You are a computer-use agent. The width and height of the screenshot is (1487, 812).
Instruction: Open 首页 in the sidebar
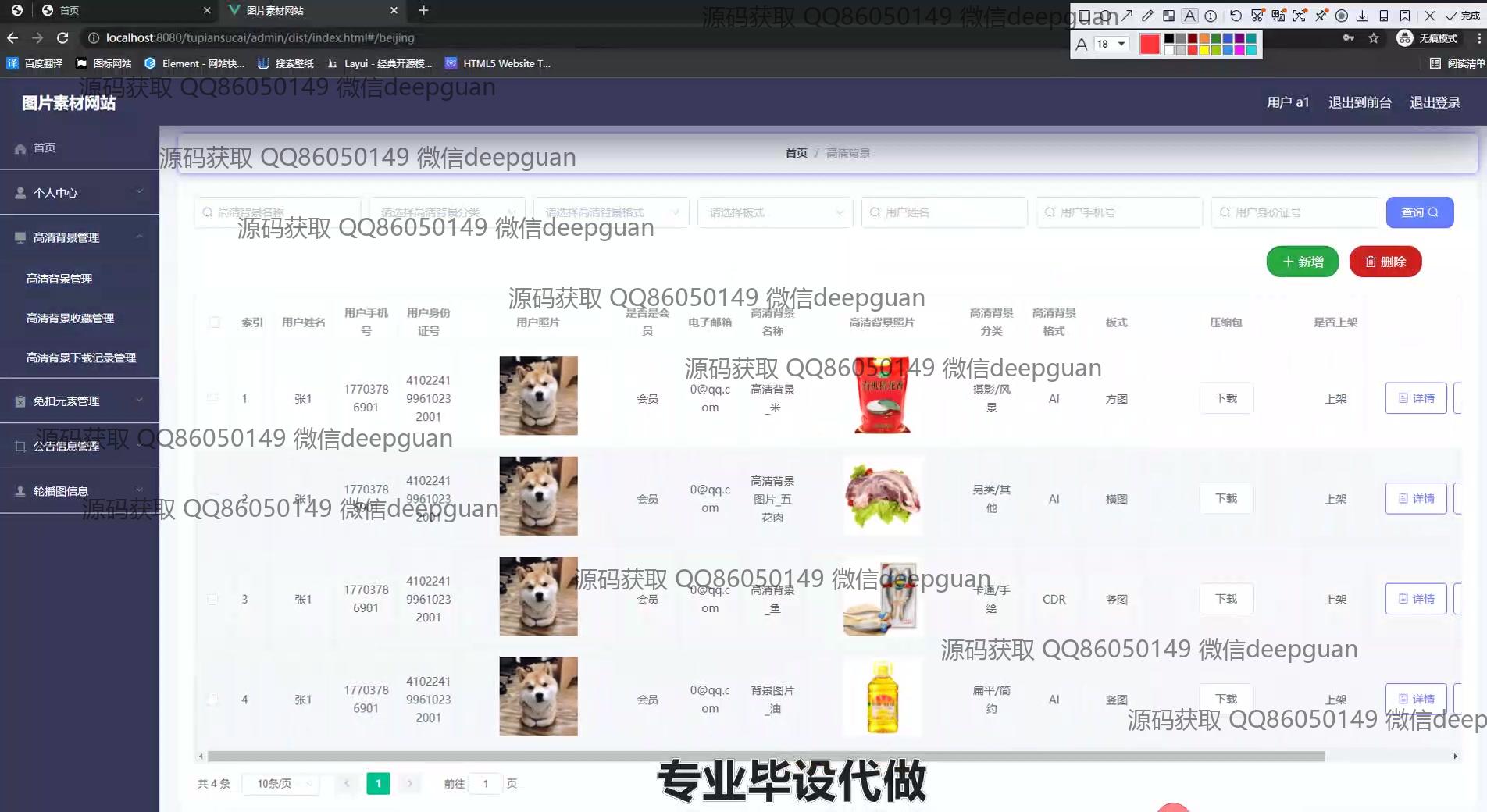80,148
